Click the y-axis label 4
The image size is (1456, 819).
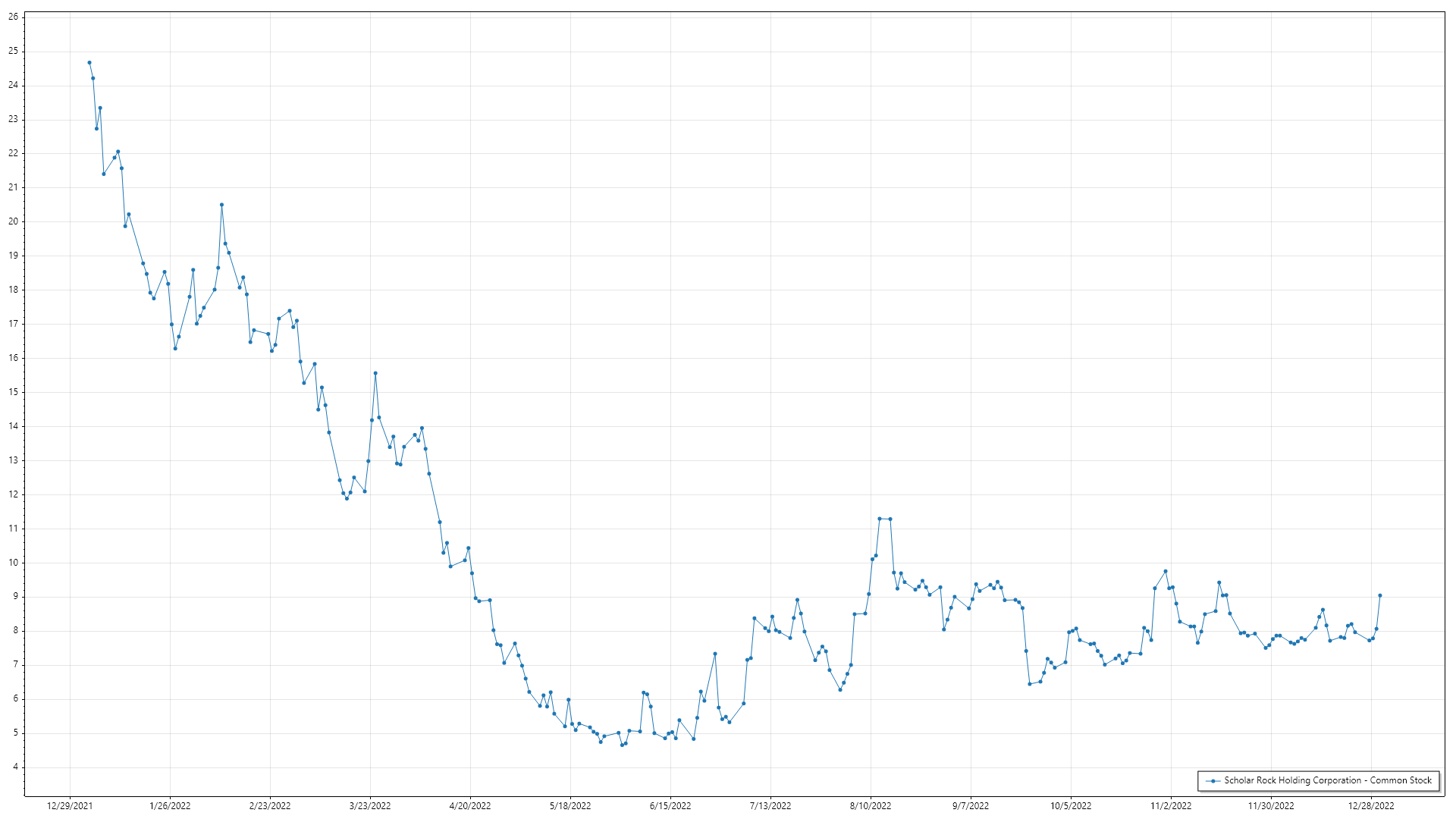(15, 767)
